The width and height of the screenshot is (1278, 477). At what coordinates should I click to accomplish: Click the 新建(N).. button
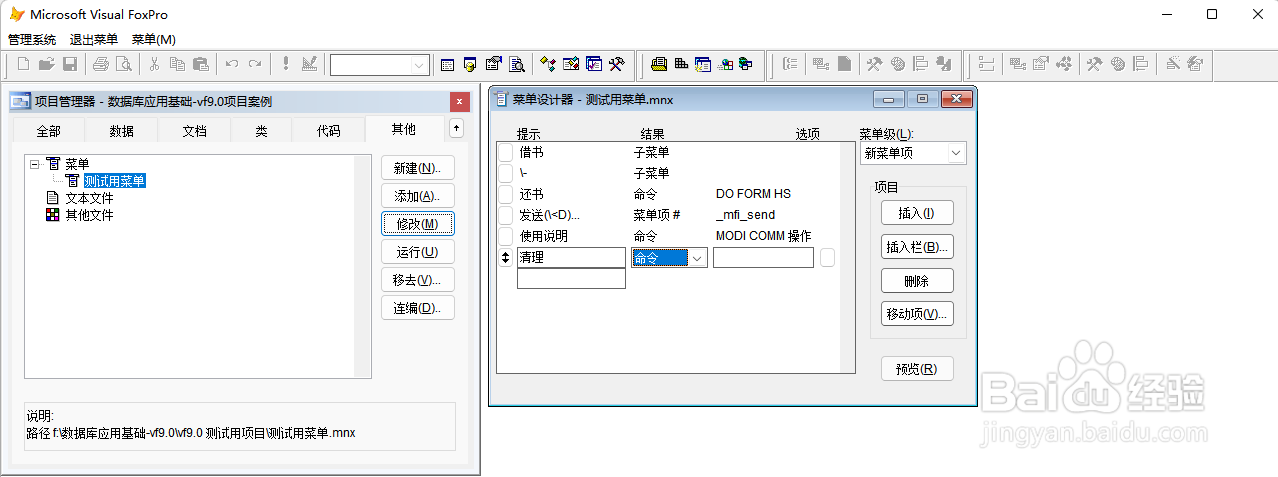pos(418,168)
